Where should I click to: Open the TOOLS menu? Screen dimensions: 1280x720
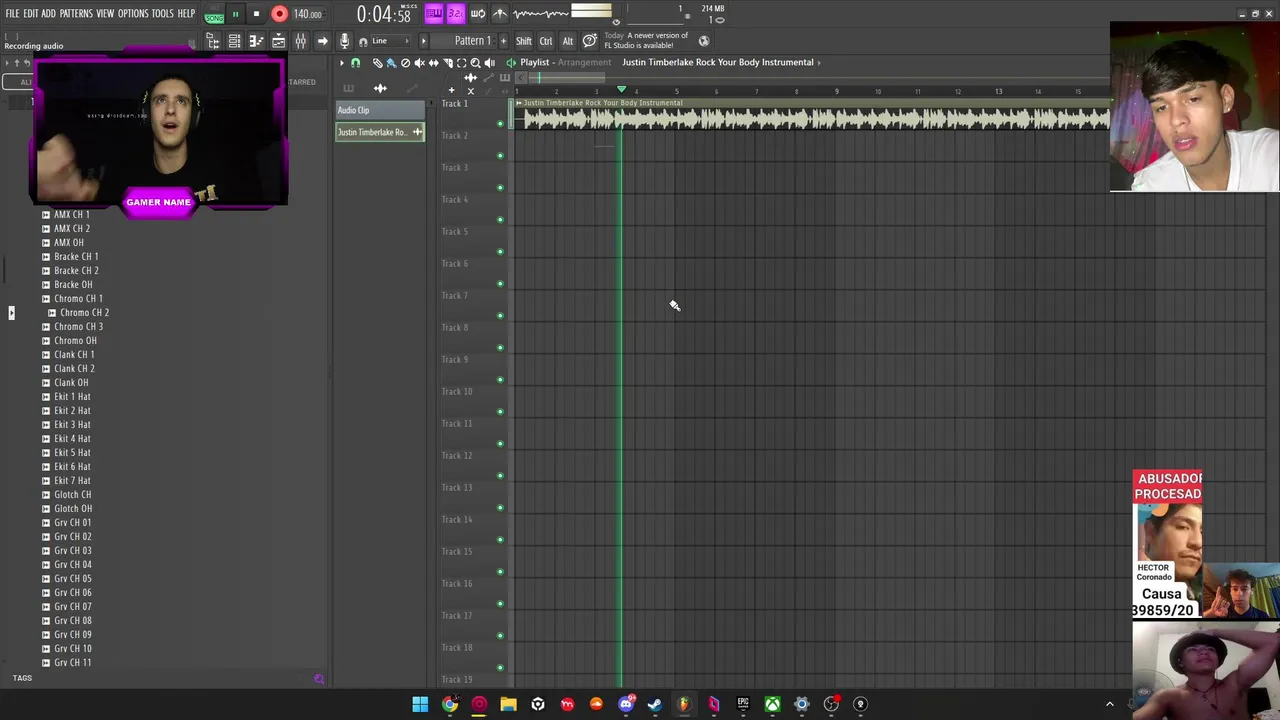[x=162, y=14]
